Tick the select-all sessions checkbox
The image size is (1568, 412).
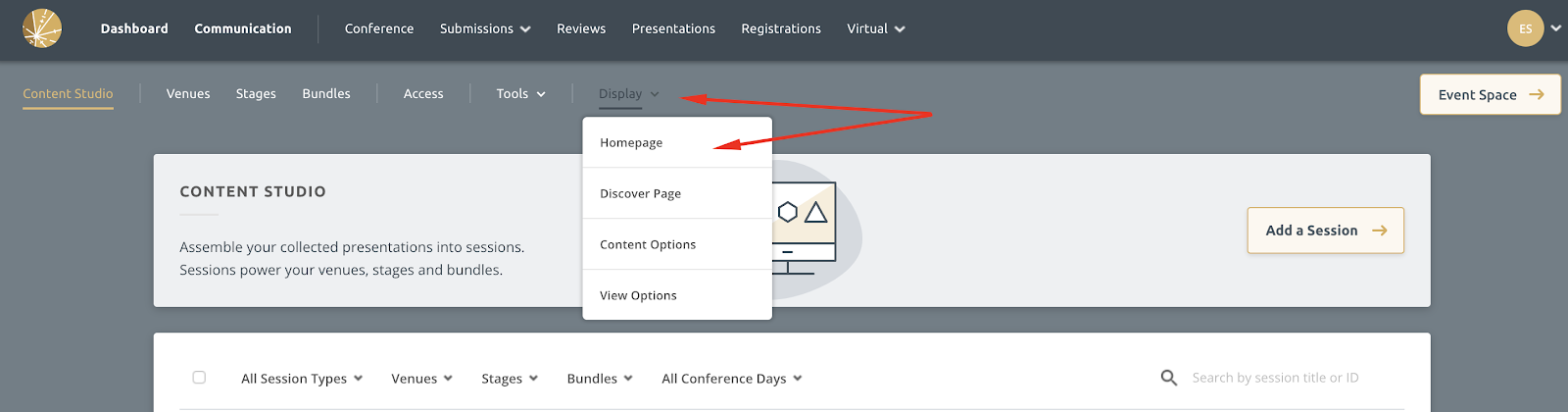(x=199, y=378)
